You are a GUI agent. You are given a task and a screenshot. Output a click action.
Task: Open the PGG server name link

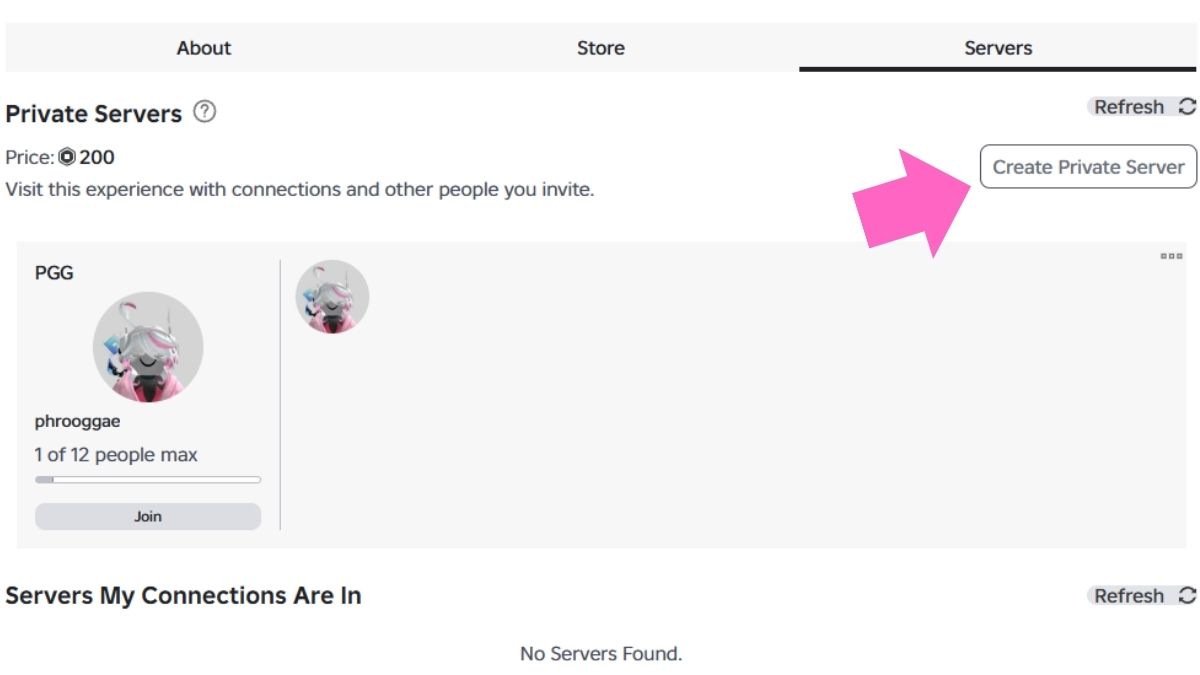pyautogui.click(x=55, y=272)
